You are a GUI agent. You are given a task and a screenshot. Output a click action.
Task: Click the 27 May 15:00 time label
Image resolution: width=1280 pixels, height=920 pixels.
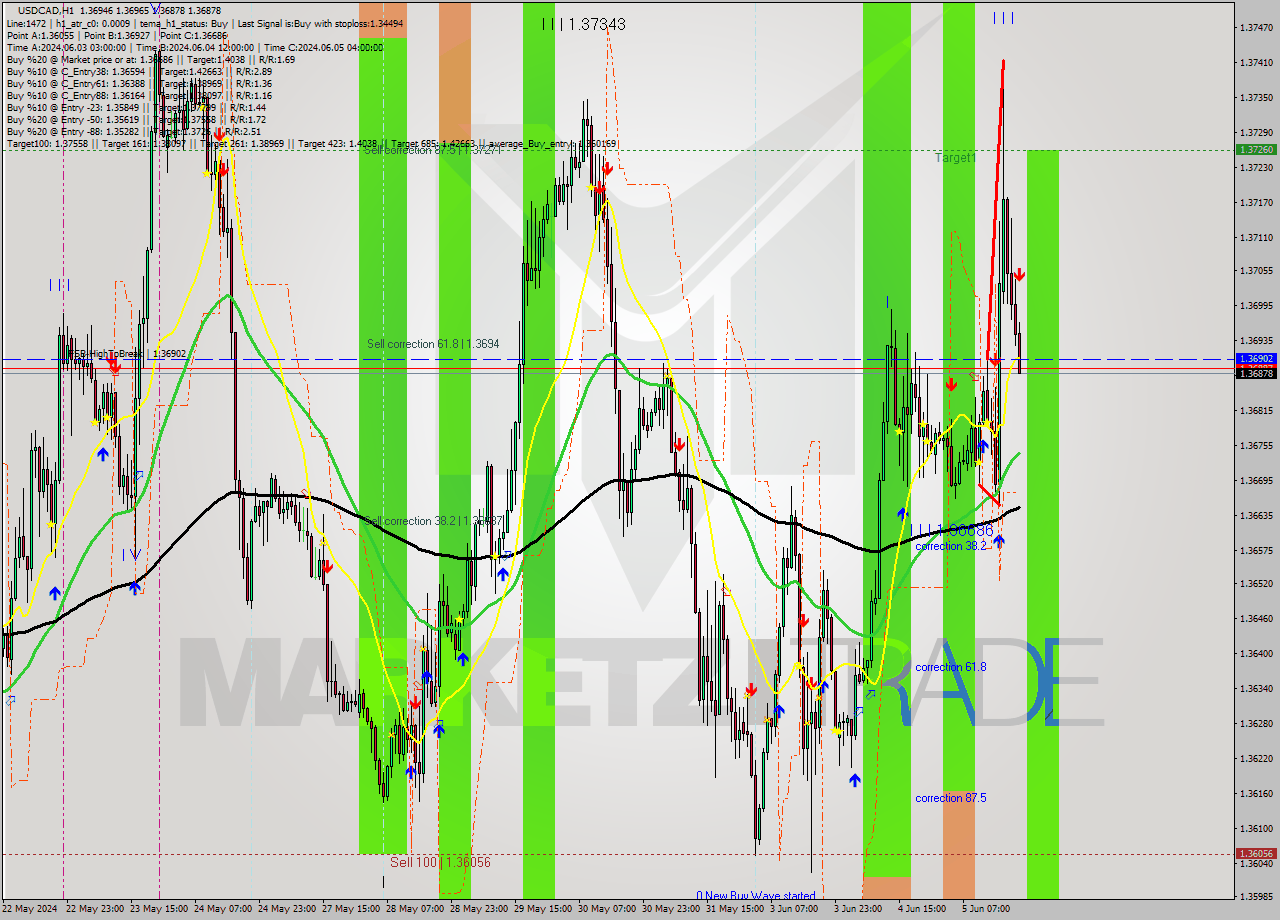351,909
